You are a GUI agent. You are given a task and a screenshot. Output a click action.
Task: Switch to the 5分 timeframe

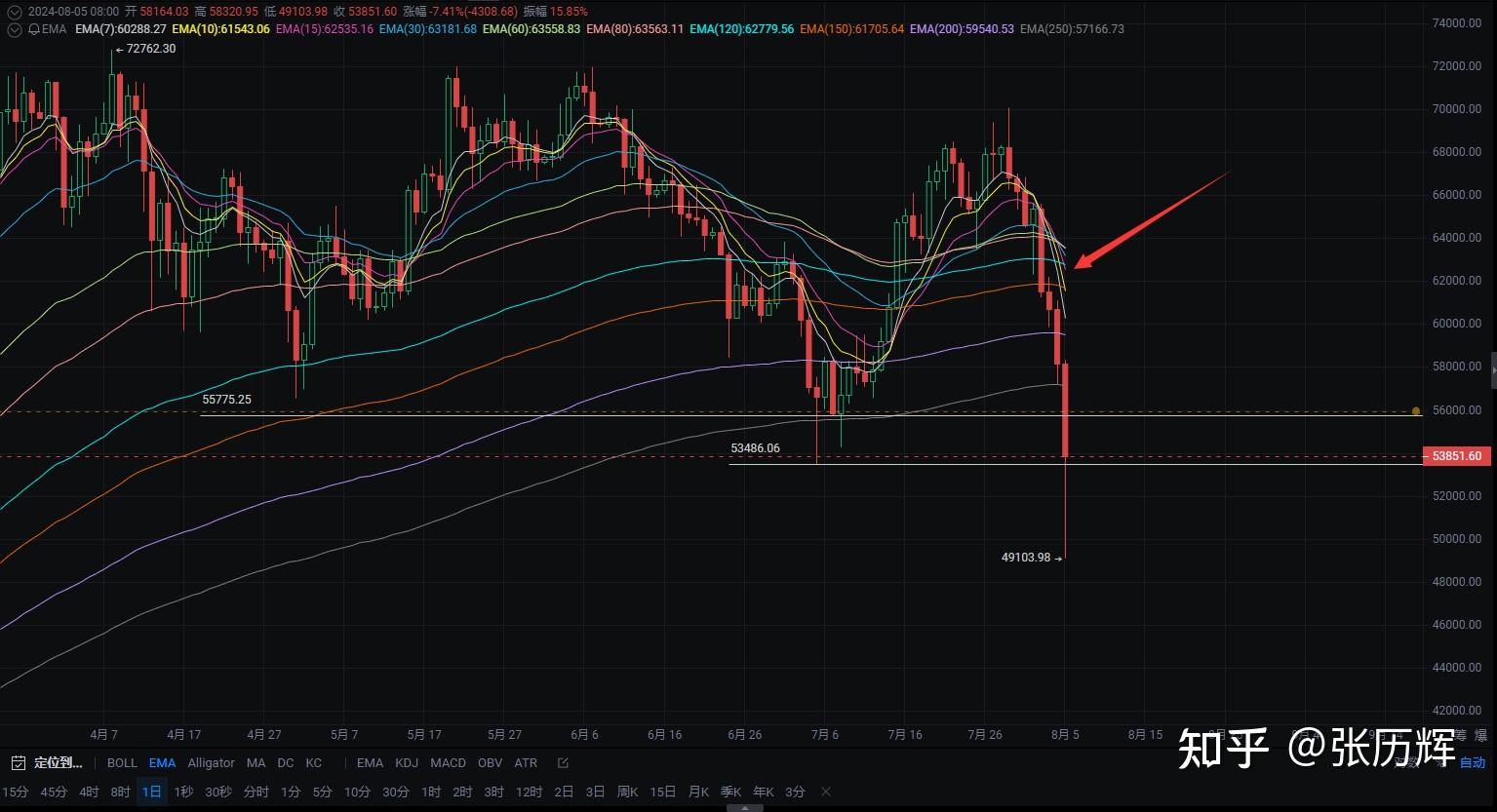[x=322, y=793]
